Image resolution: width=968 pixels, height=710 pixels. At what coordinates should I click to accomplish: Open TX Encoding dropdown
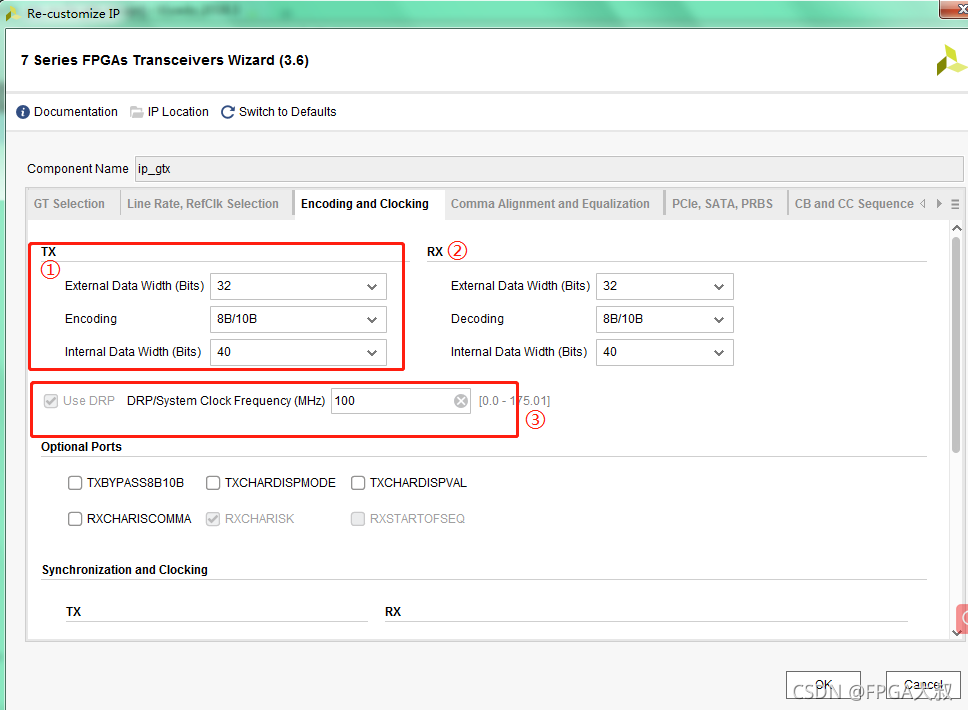tap(298, 319)
